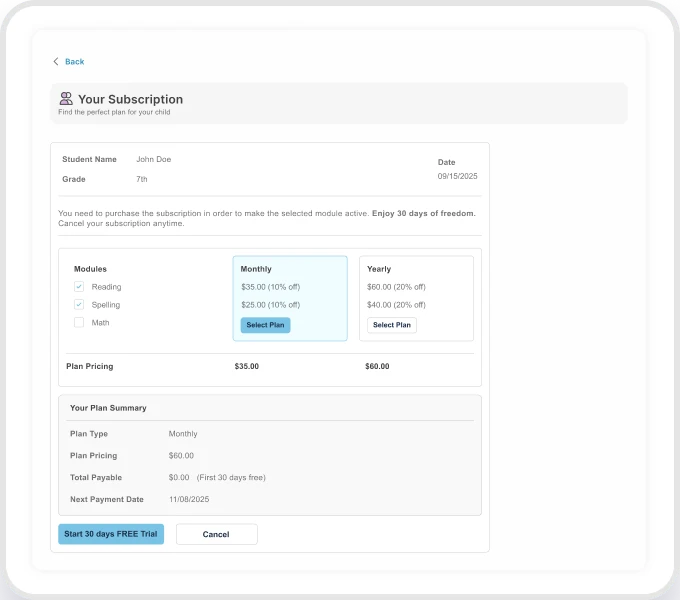Uncheck the Reading module checkbox

[x=79, y=287]
